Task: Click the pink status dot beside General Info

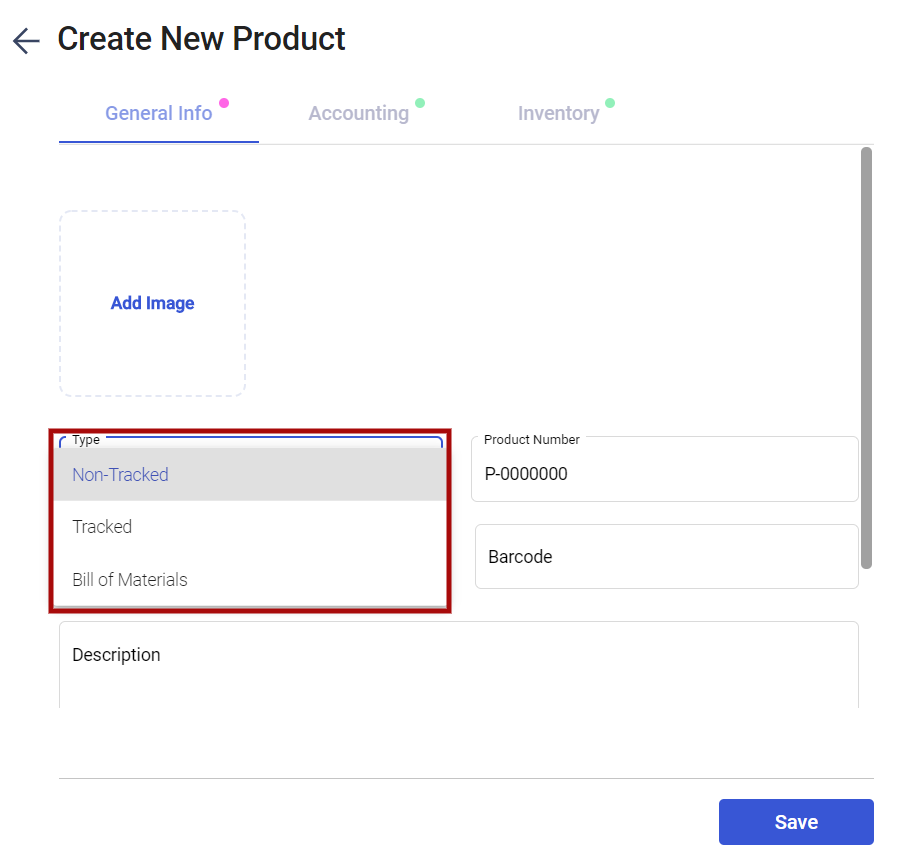Action: (x=224, y=103)
